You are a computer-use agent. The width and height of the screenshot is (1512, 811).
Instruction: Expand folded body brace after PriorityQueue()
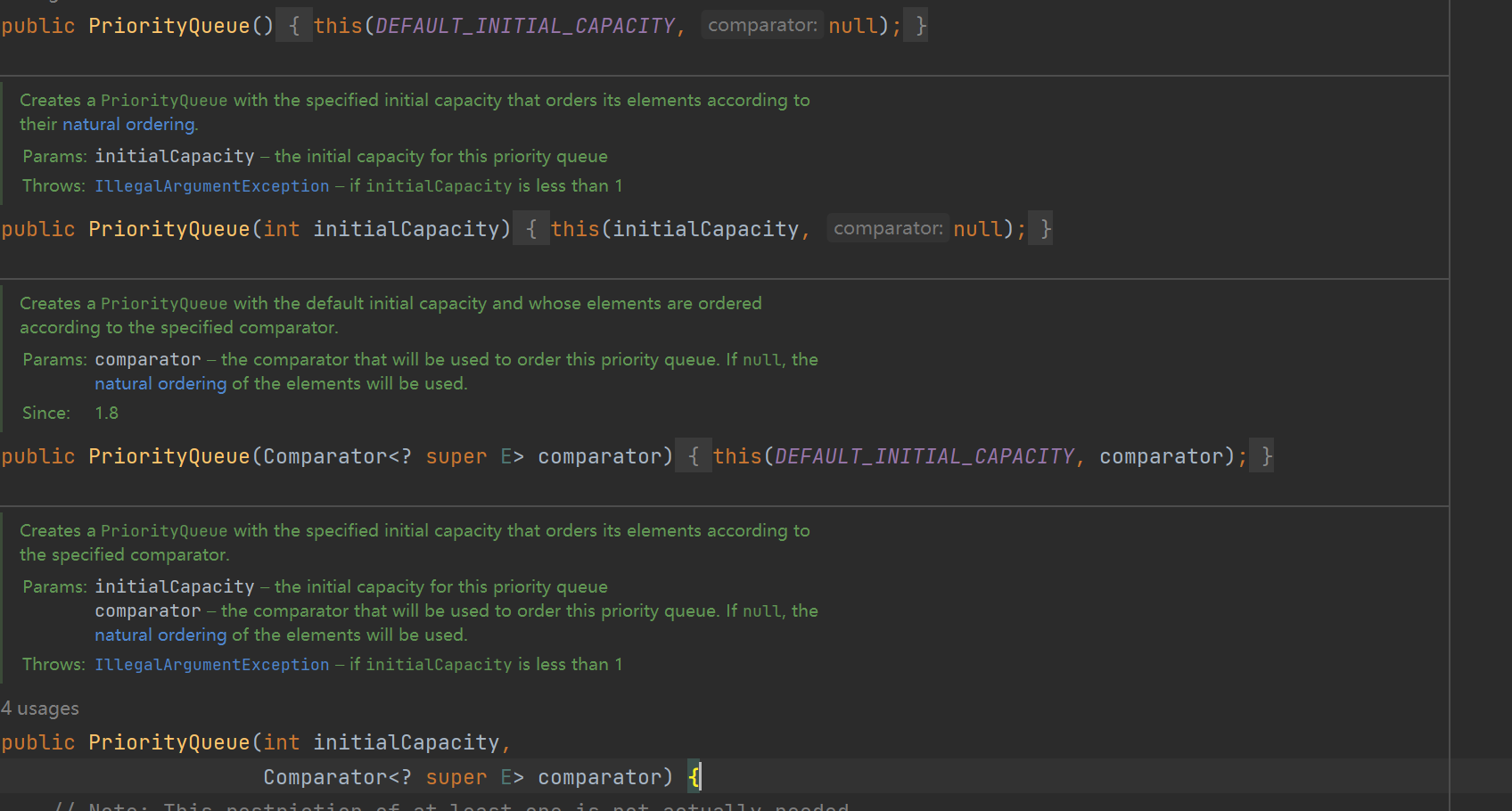click(294, 26)
